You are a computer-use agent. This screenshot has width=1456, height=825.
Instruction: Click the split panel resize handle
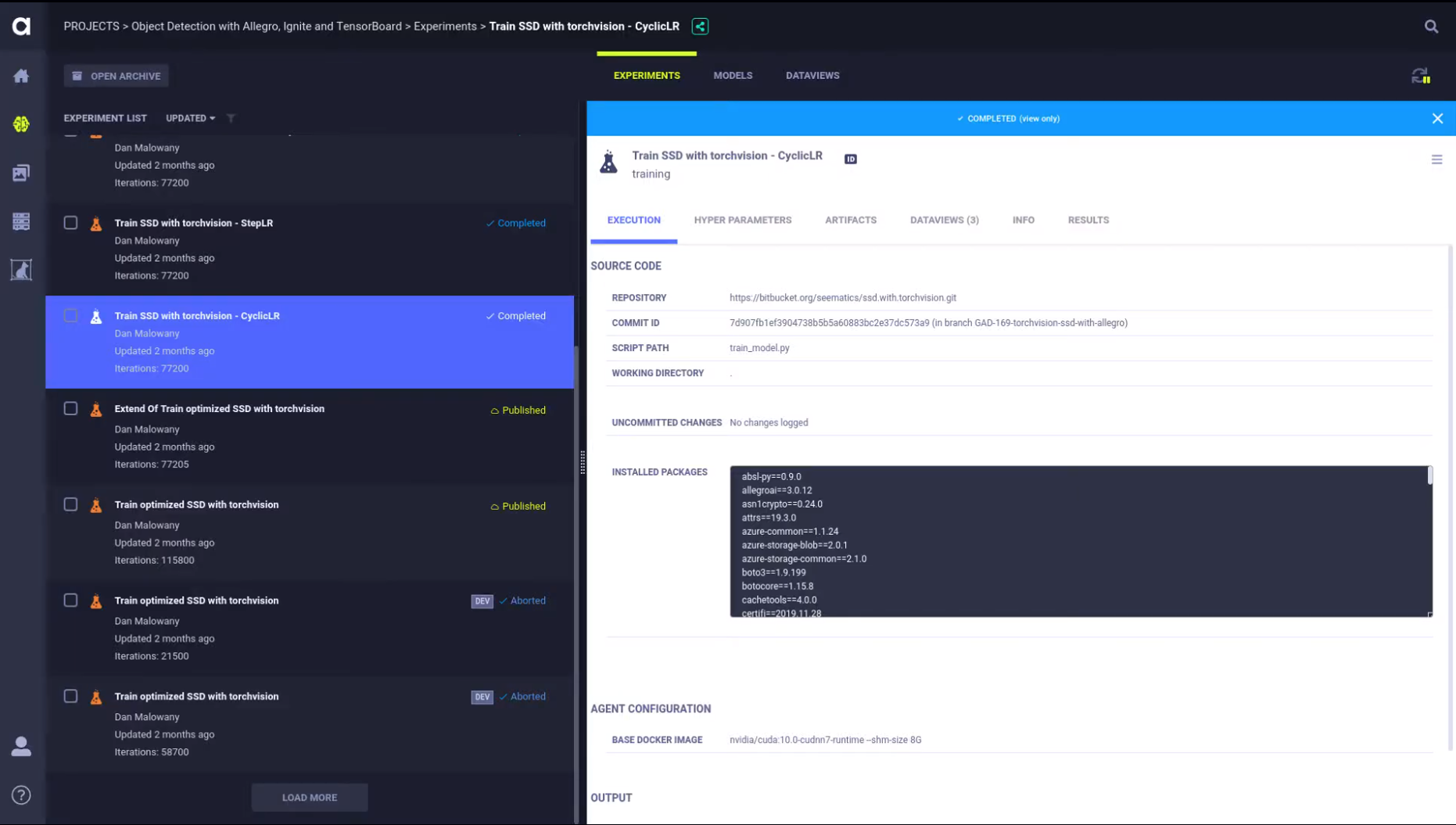[x=583, y=463]
